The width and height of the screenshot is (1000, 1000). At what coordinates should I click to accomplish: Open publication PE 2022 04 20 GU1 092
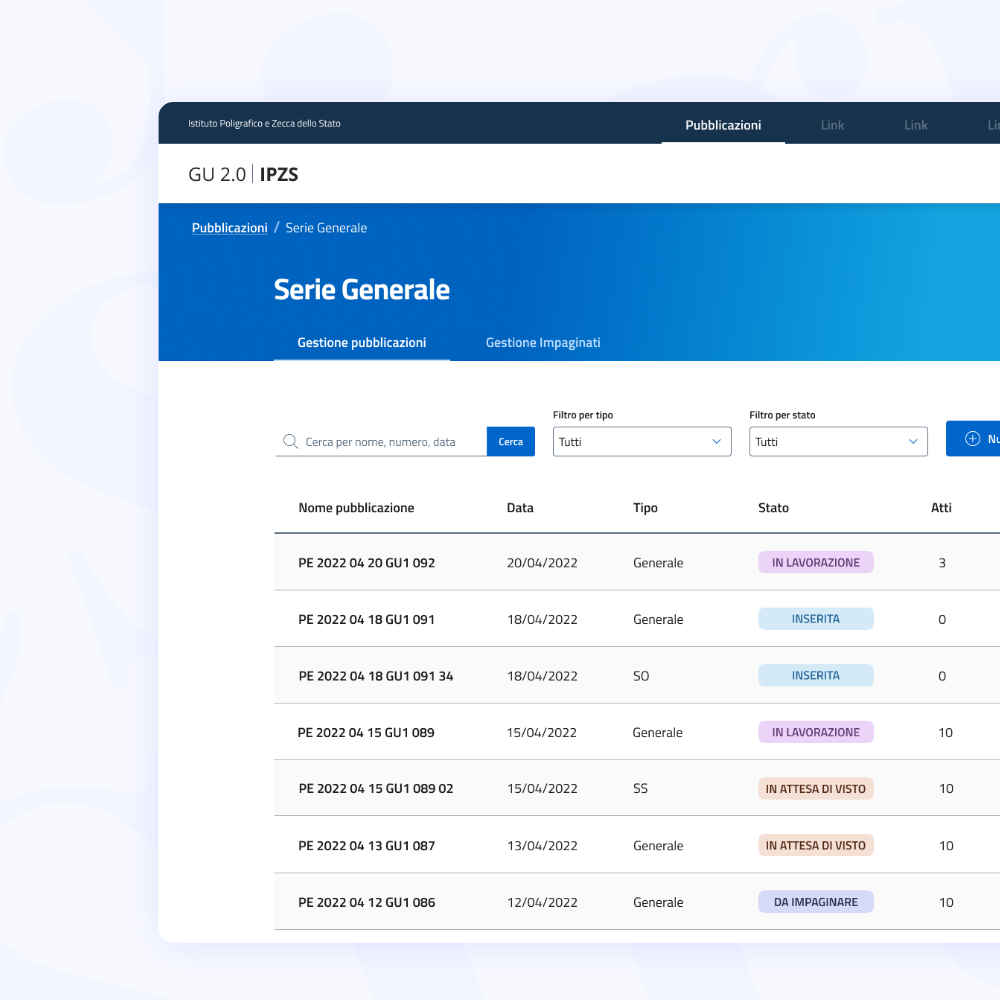(367, 563)
